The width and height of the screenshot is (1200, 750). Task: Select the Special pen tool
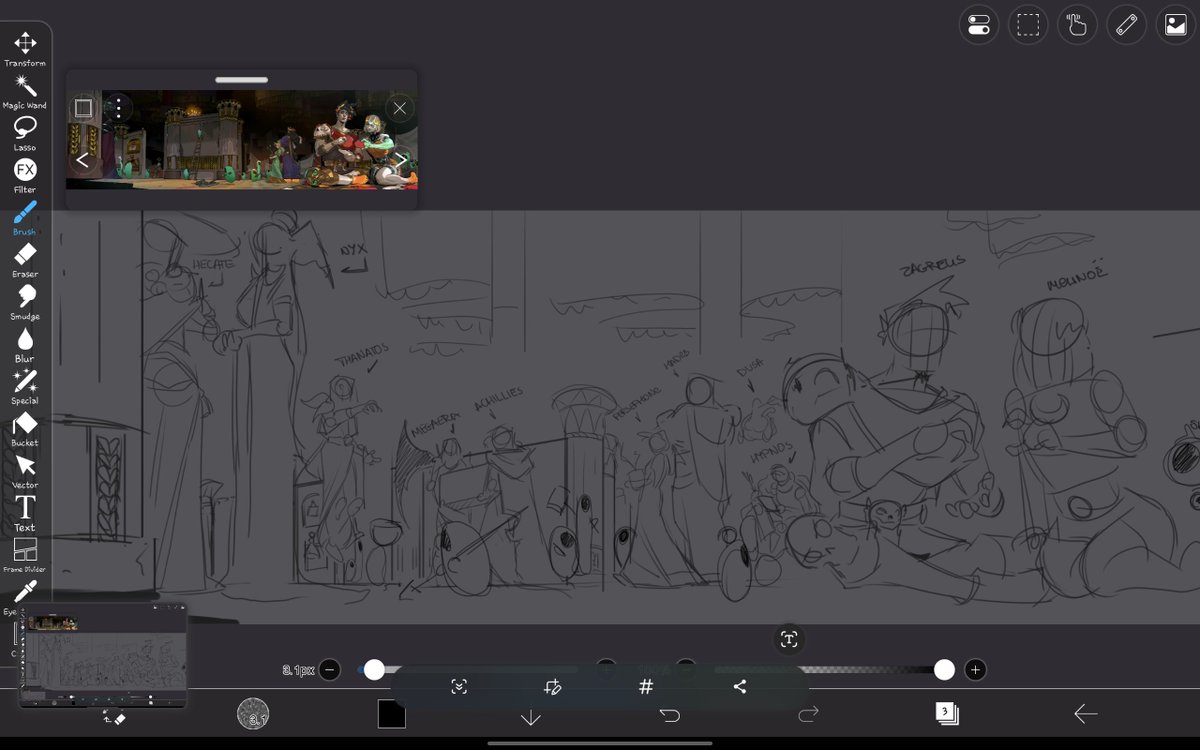tap(25, 386)
